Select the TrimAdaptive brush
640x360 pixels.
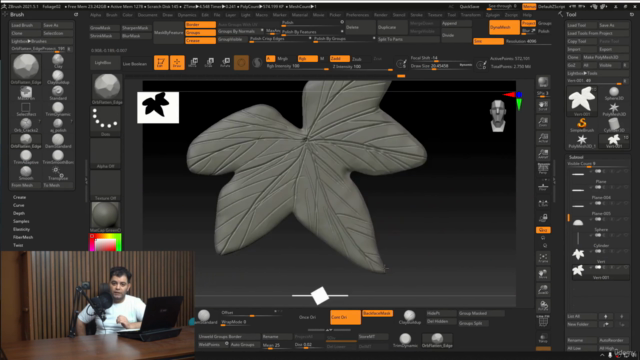click(26, 157)
